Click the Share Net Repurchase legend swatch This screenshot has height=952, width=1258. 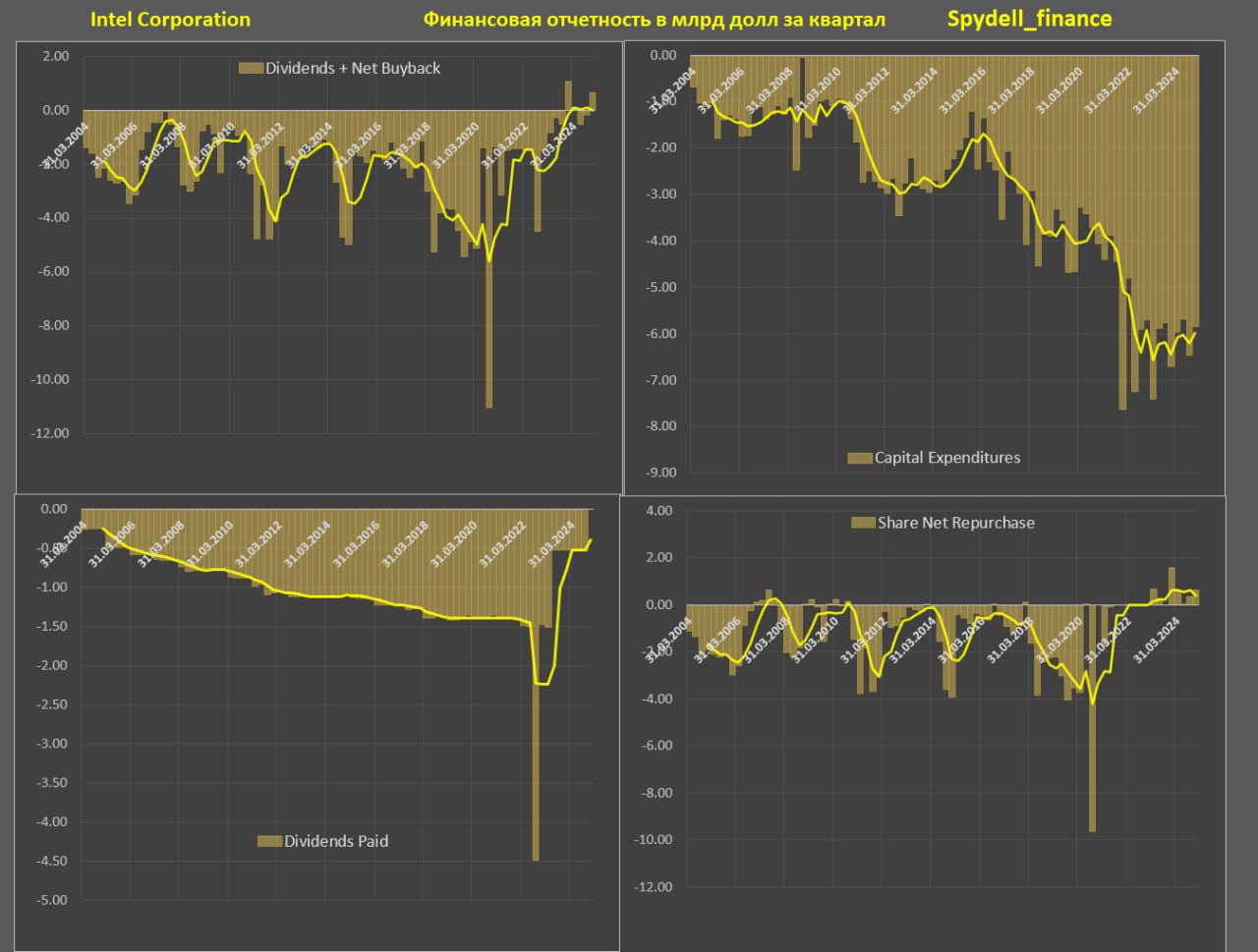click(863, 523)
